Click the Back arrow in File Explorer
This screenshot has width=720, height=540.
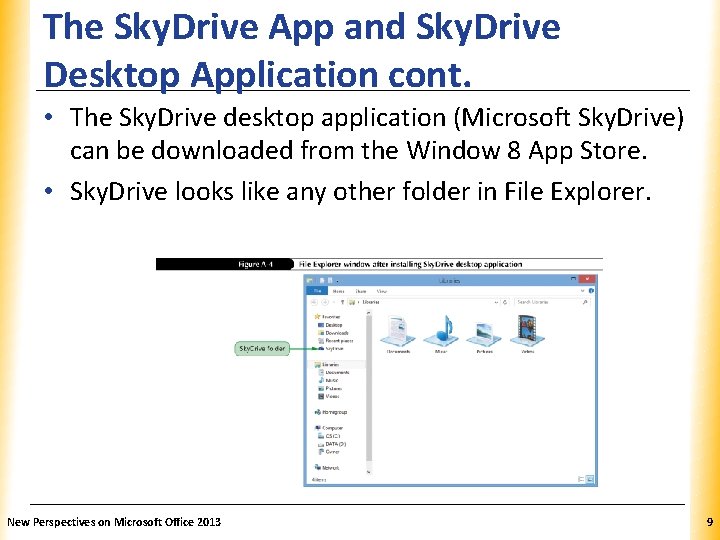(x=314, y=302)
